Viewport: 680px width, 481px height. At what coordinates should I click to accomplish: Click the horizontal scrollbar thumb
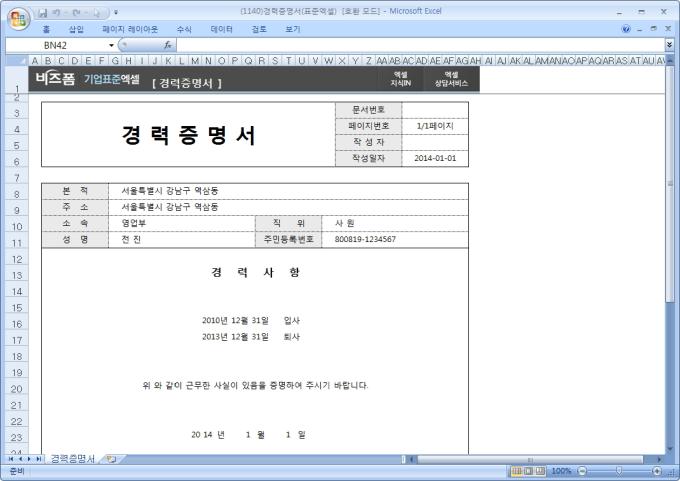point(530,459)
